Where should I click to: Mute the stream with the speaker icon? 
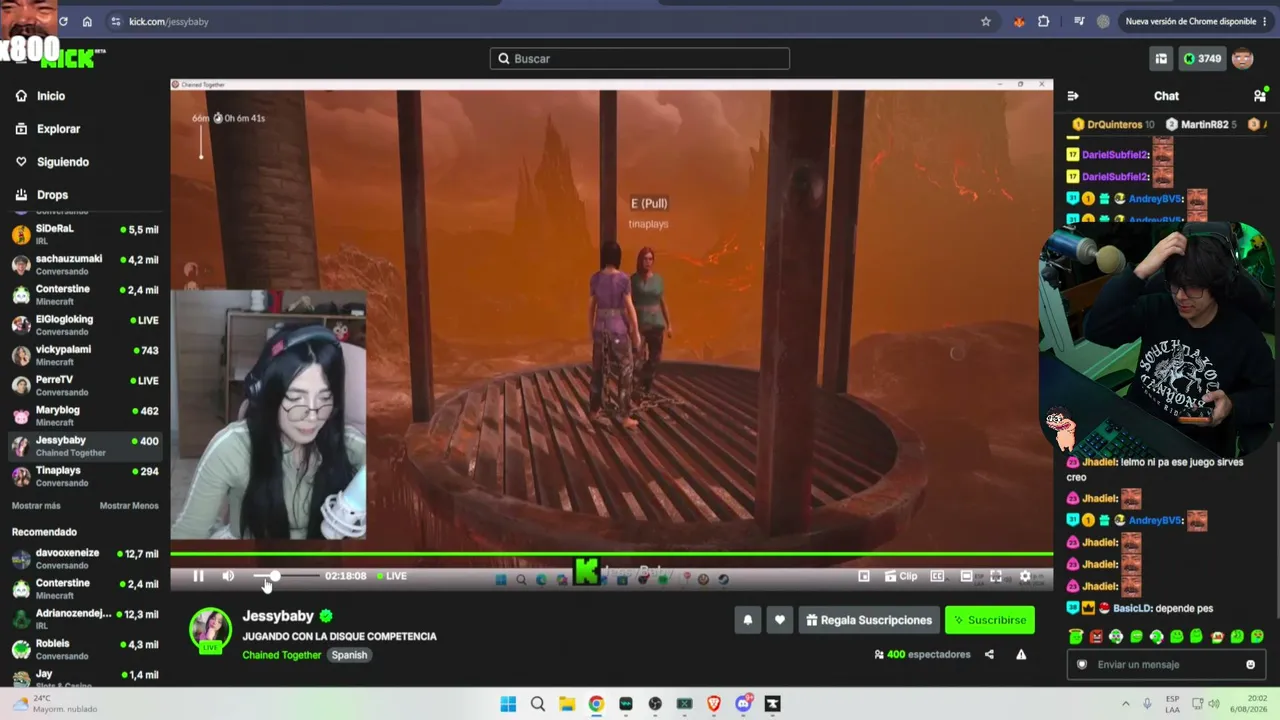click(x=228, y=576)
